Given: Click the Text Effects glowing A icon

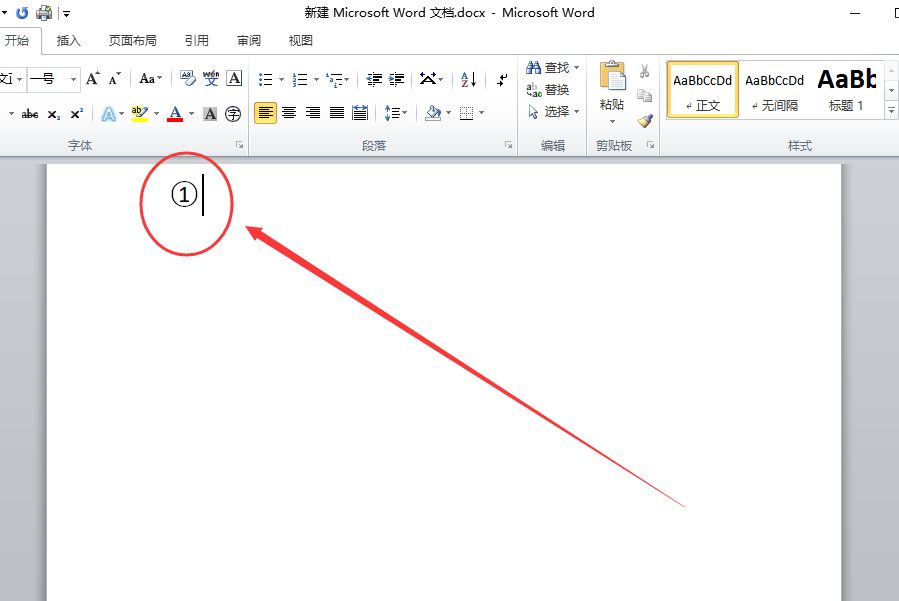Looking at the screenshot, I should point(109,114).
